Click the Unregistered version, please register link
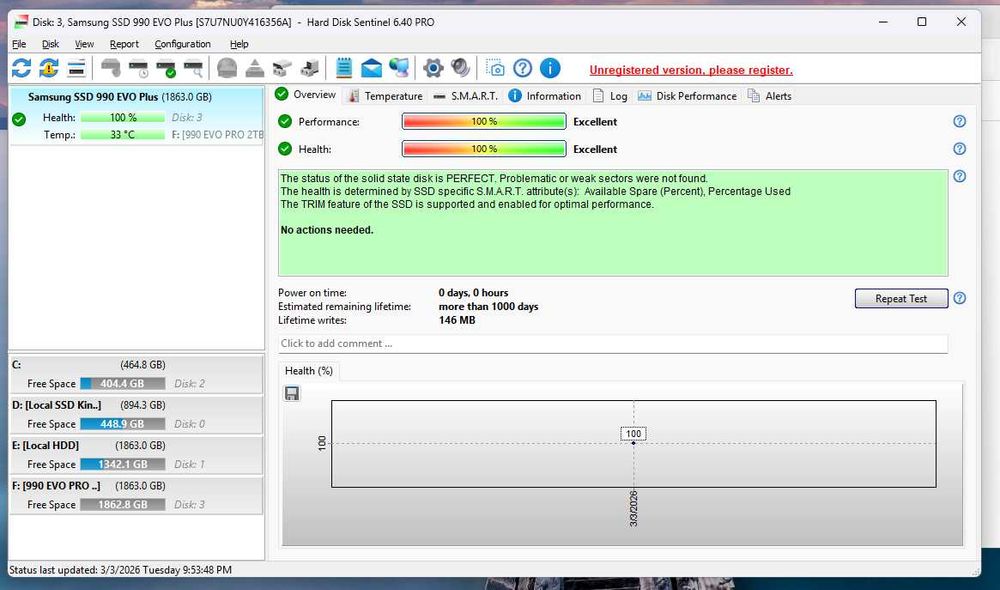Image resolution: width=1000 pixels, height=590 pixels. click(x=691, y=70)
